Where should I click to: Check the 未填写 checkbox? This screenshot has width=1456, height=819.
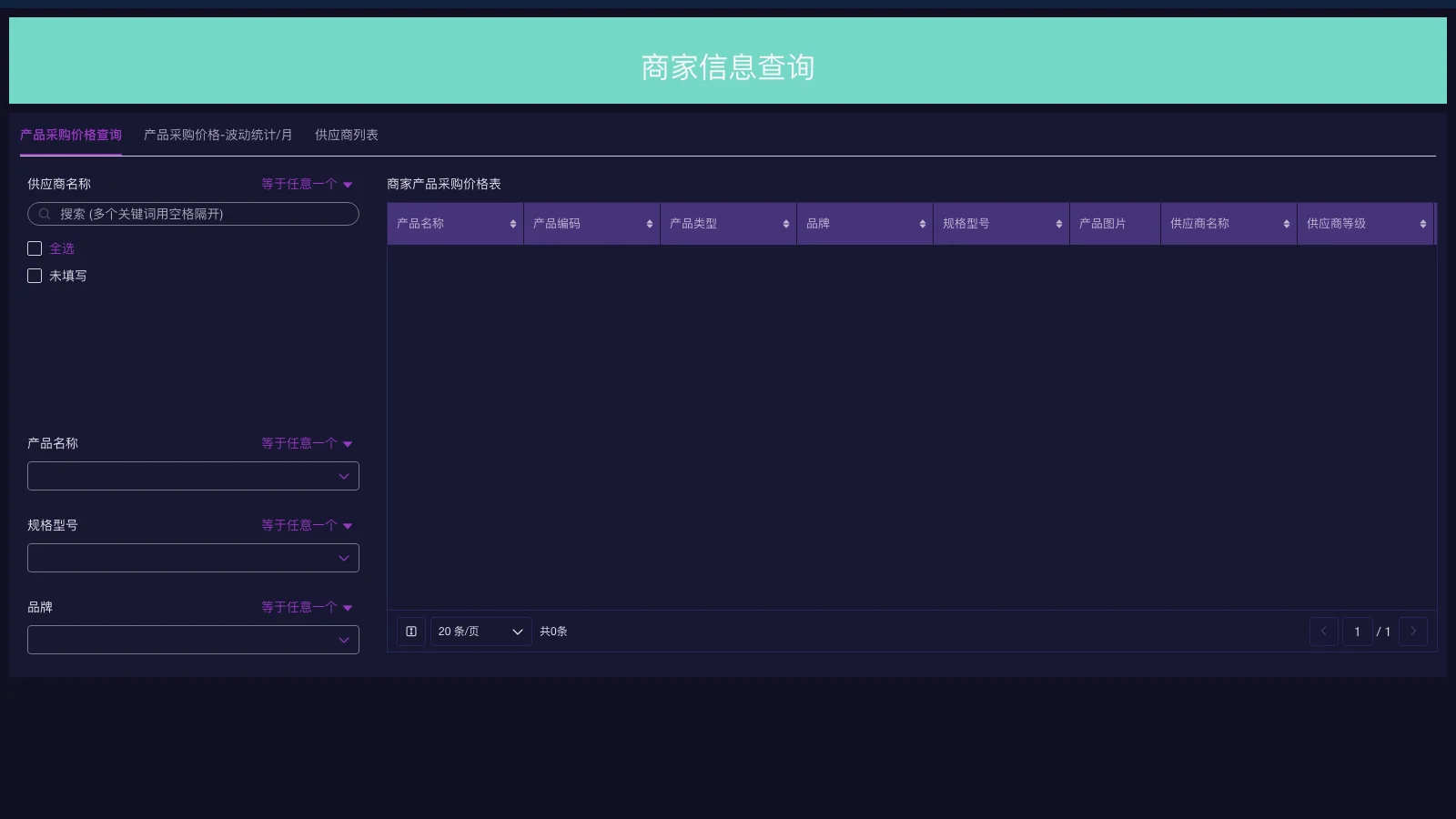point(35,276)
